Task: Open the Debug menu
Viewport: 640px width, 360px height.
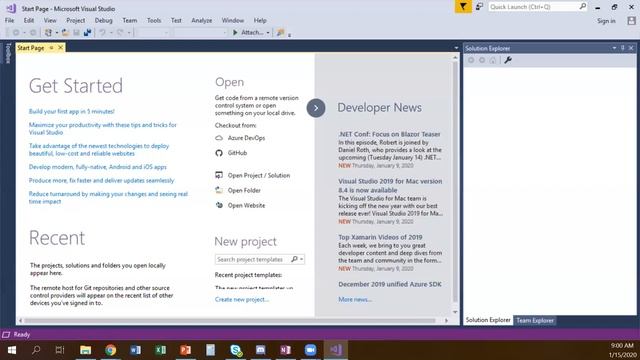Action: pos(103,20)
